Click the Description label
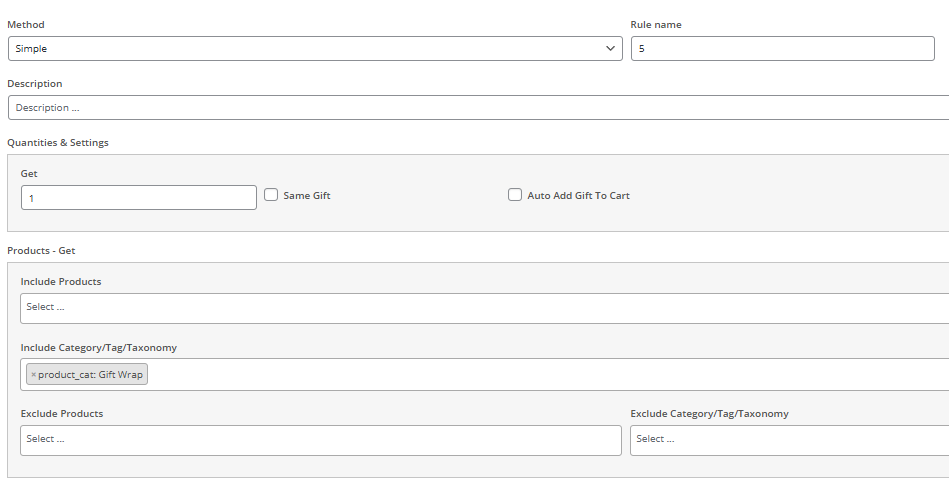The width and height of the screenshot is (949, 486). click(x=35, y=84)
